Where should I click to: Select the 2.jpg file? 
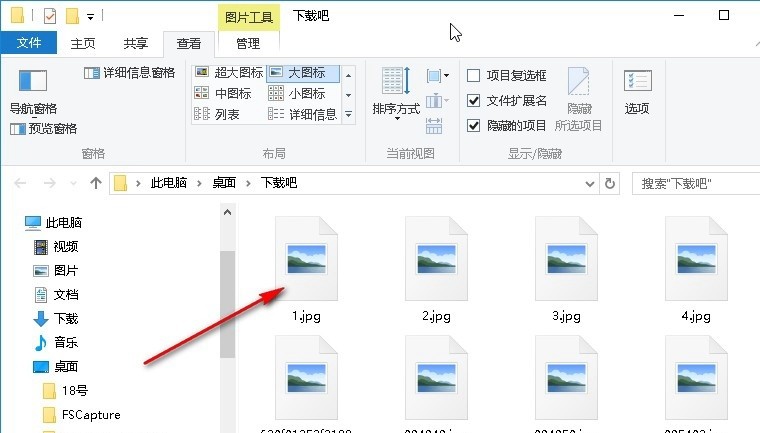point(436,270)
